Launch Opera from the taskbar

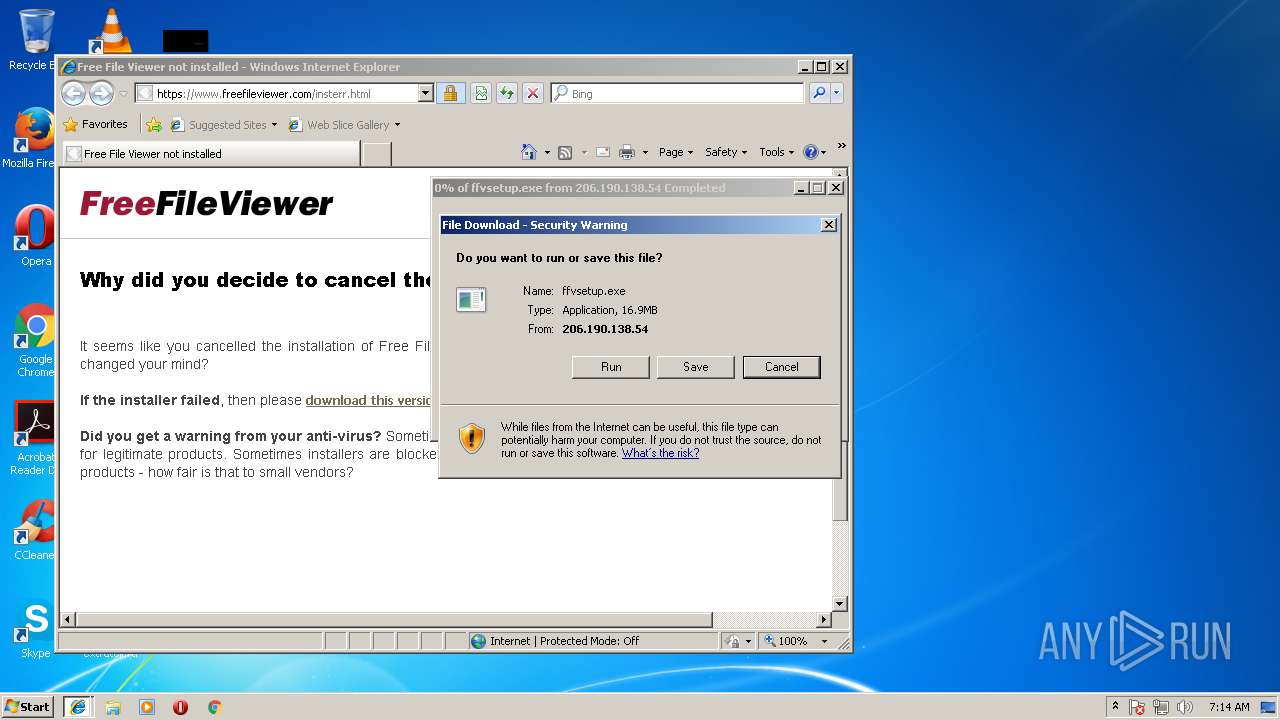[181, 707]
